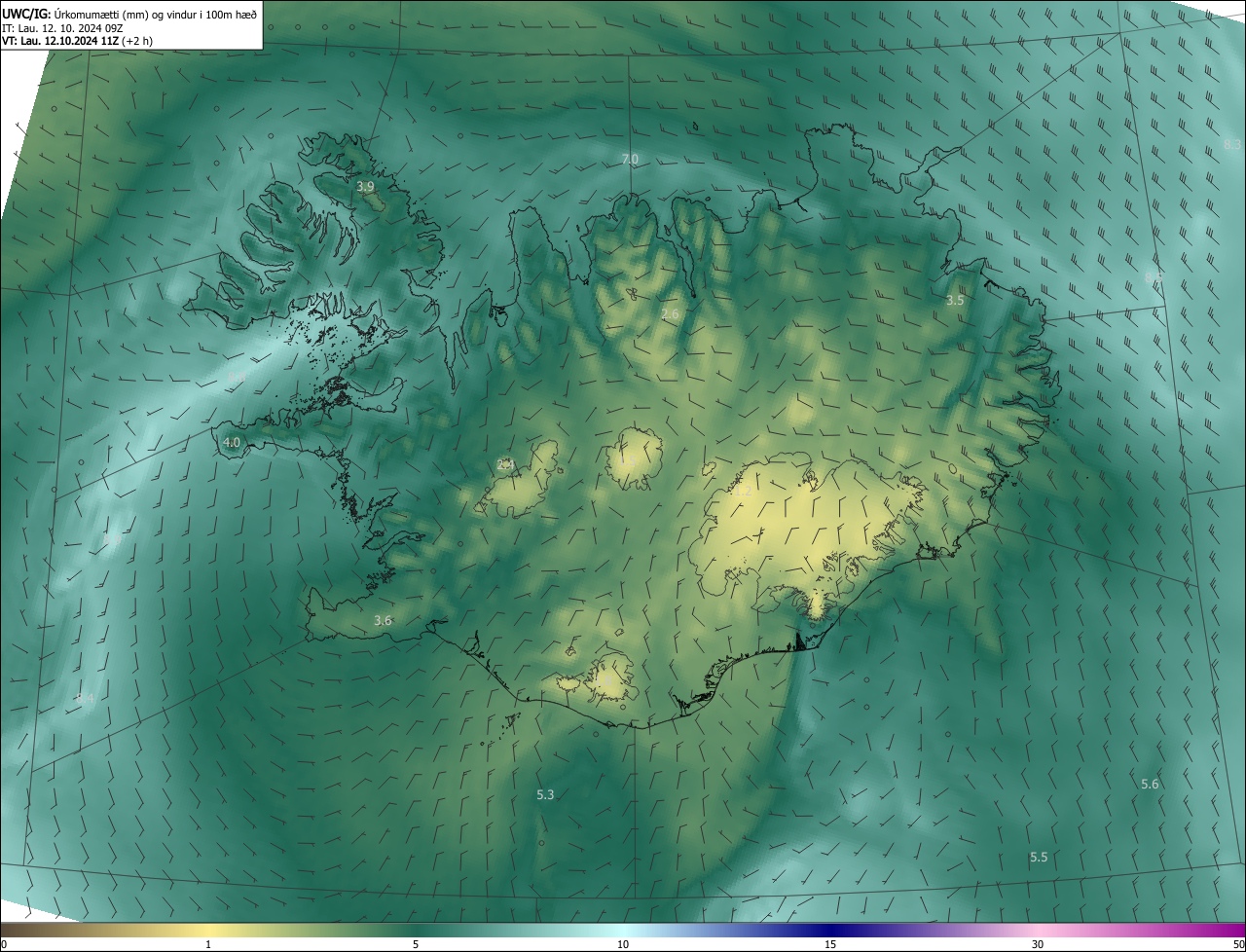Image resolution: width=1246 pixels, height=952 pixels.
Task: Click the 7.0 value north of Iceland
Action: [630, 159]
